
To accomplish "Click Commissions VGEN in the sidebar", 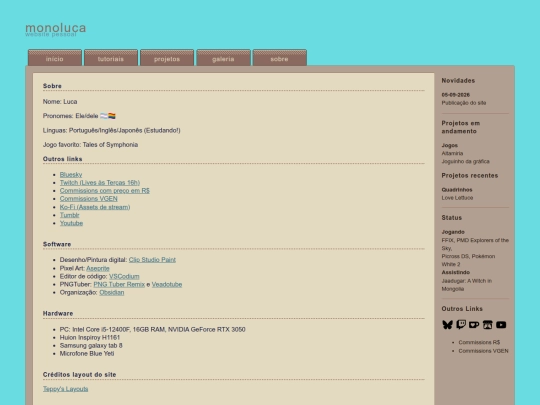I will coord(484,351).
